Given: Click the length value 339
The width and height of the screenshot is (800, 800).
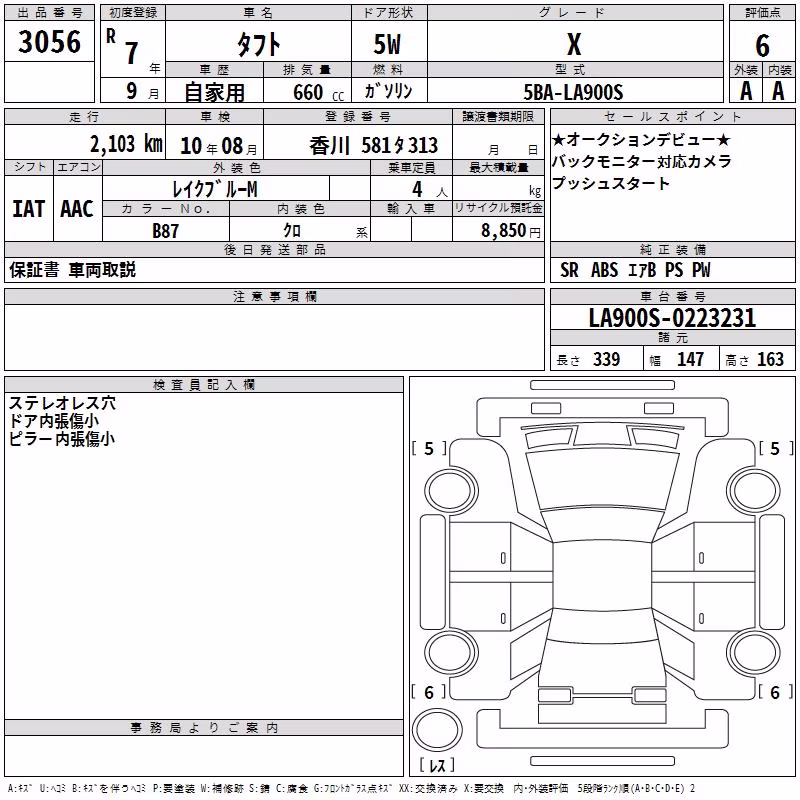Looking at the screenshot, I should click(607, 359).
